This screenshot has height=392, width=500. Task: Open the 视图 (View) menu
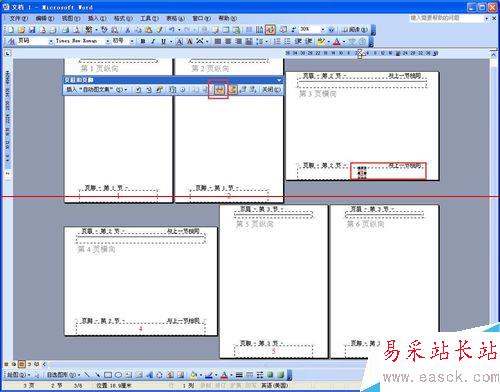click(71, 18)
